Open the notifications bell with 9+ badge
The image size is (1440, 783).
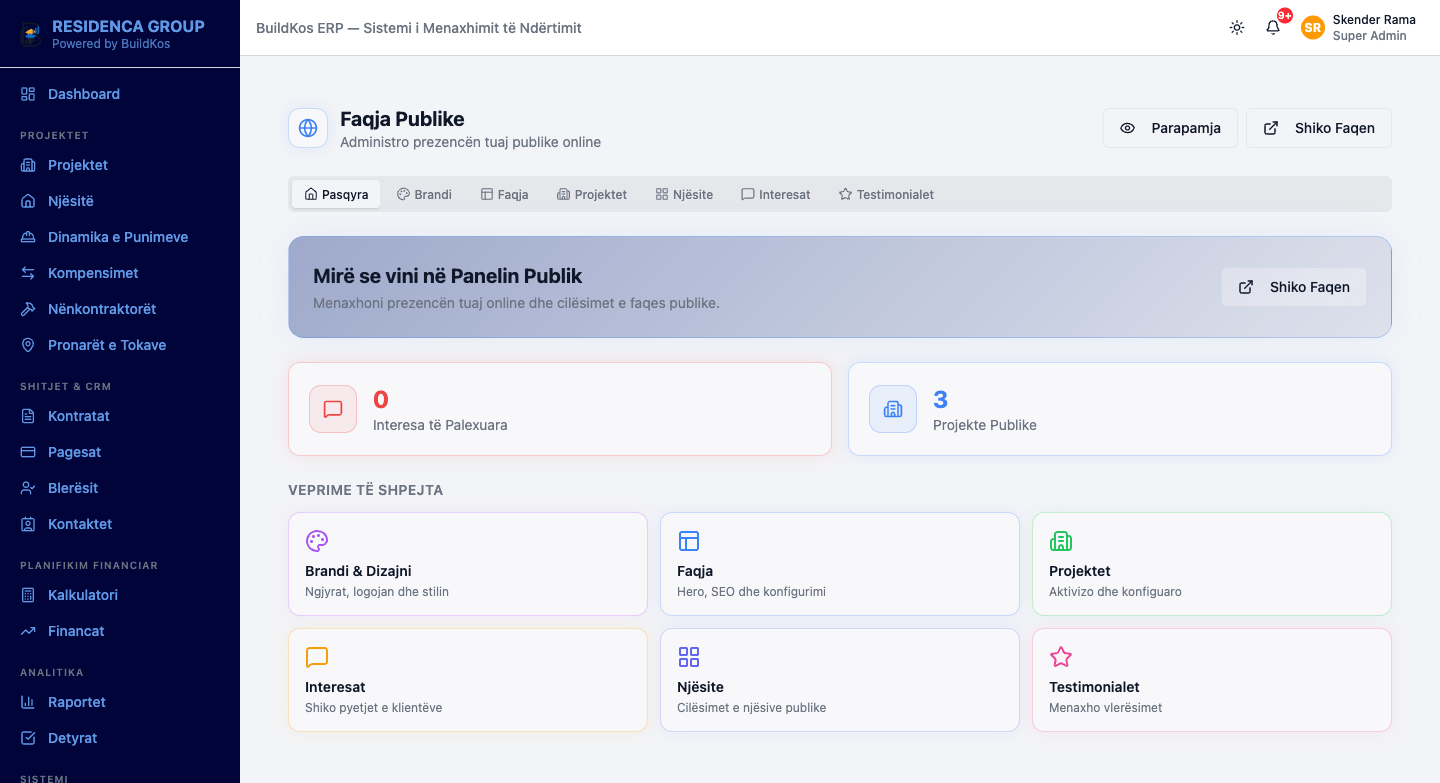[1273, 27]
